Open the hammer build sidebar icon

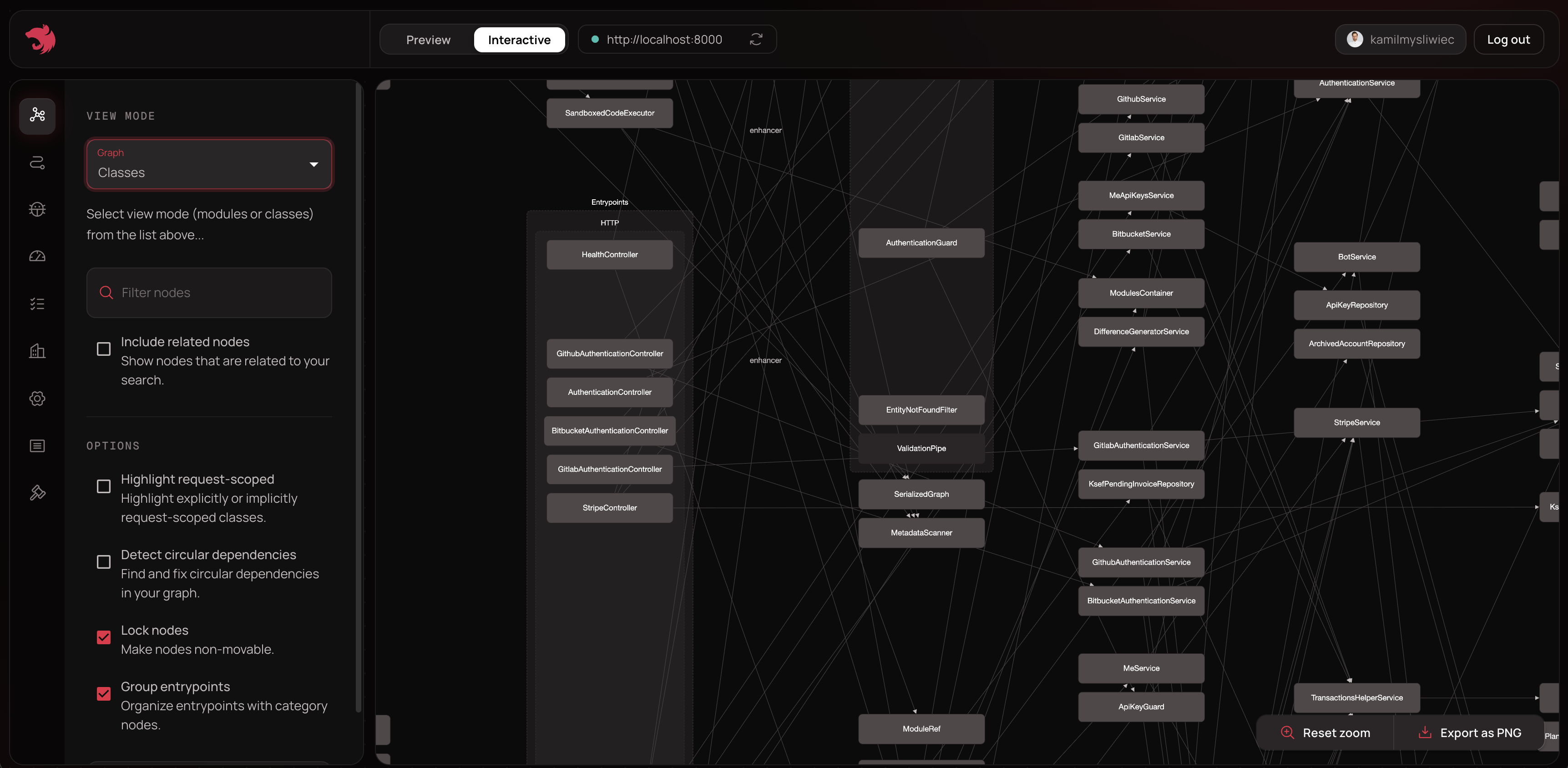pyautogui.click(x=37, y=493)
